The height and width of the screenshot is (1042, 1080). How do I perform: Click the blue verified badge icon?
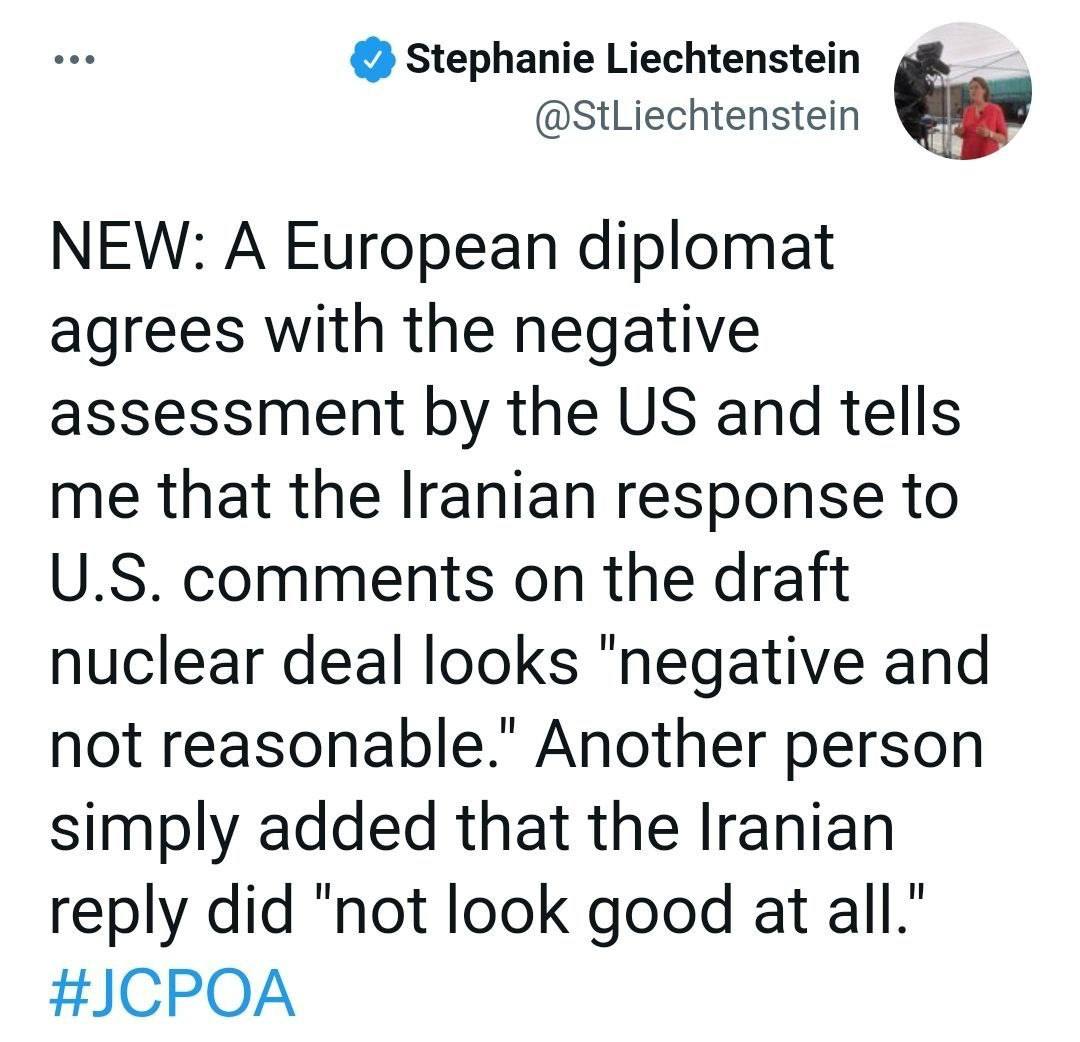(372, 60)
